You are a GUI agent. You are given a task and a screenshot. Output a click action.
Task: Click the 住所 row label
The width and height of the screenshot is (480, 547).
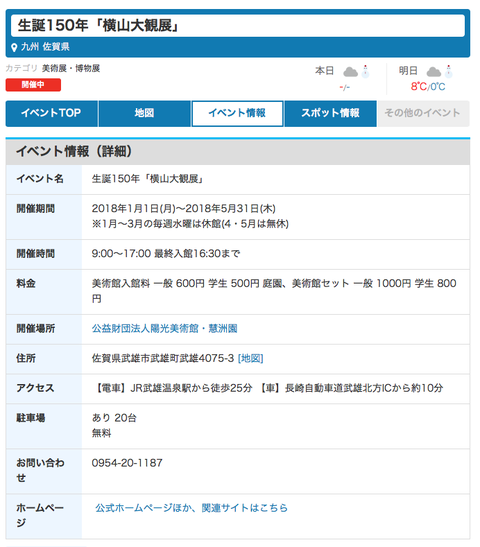[x=26, y=358]
